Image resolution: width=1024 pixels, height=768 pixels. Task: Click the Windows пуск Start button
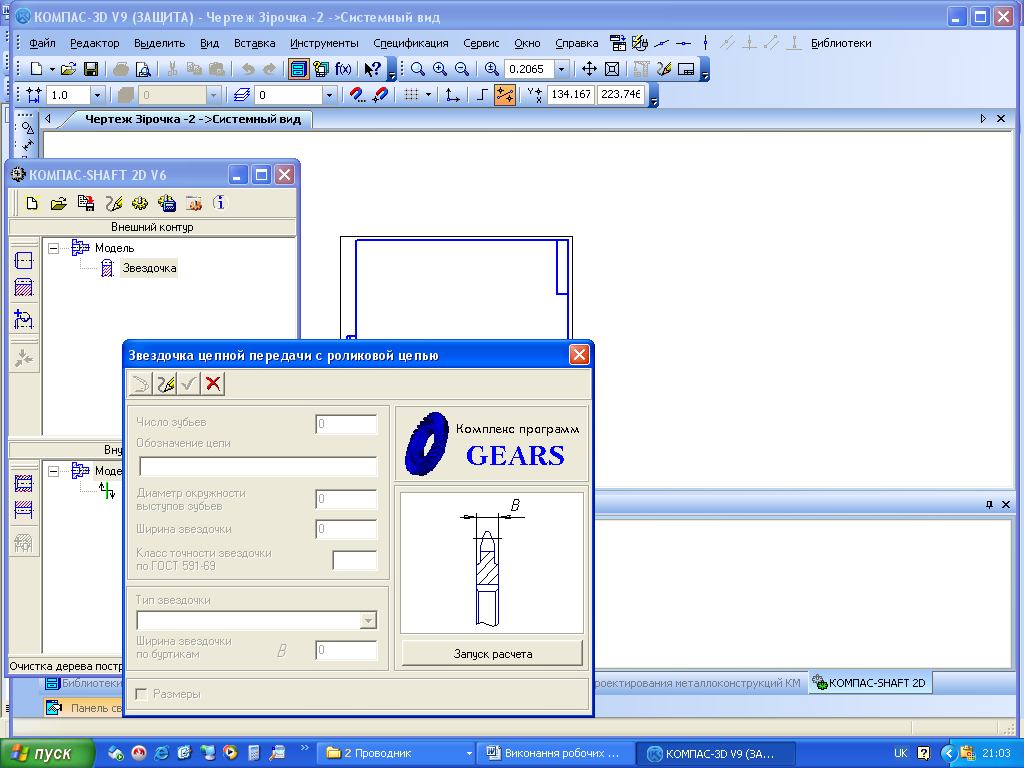48,754
